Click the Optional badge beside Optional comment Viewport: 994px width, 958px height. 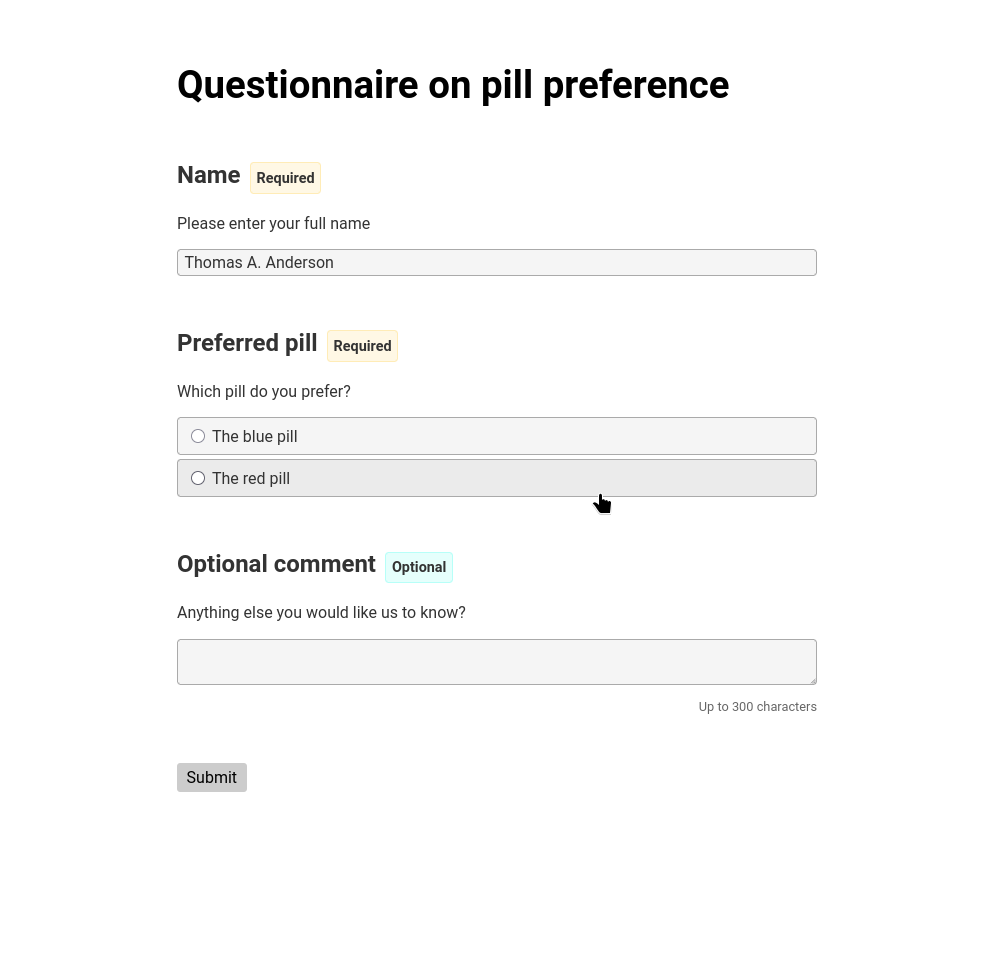[419, 567]
